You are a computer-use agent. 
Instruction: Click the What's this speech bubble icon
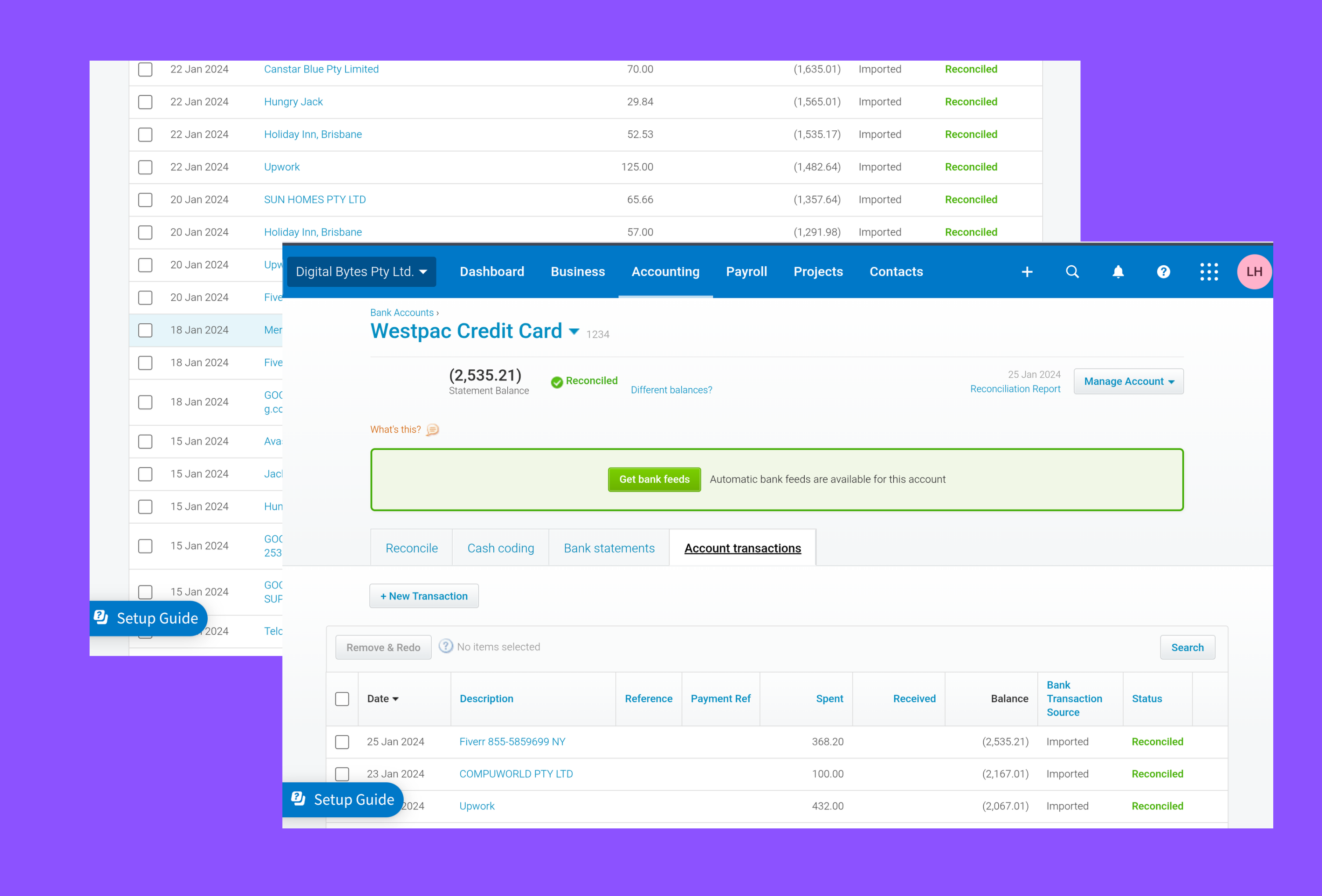click(x=433, y=430)
